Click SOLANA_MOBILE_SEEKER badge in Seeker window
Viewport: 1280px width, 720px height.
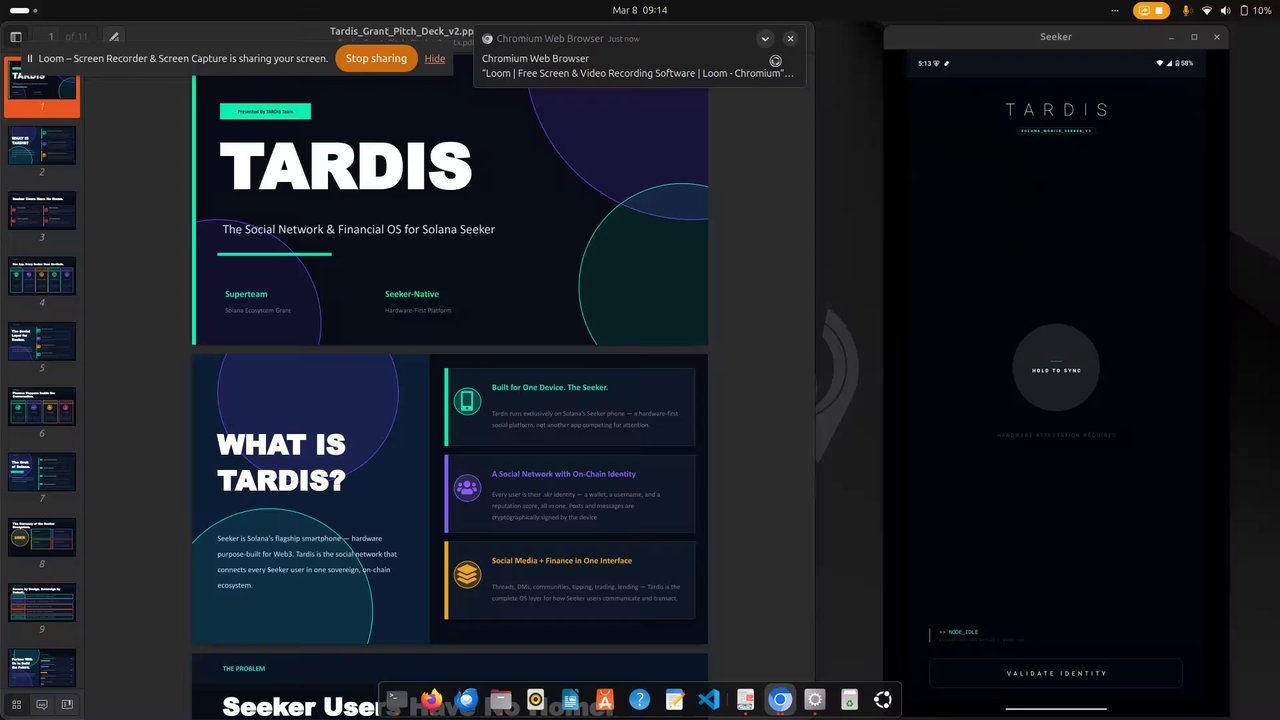point(1056,131)
